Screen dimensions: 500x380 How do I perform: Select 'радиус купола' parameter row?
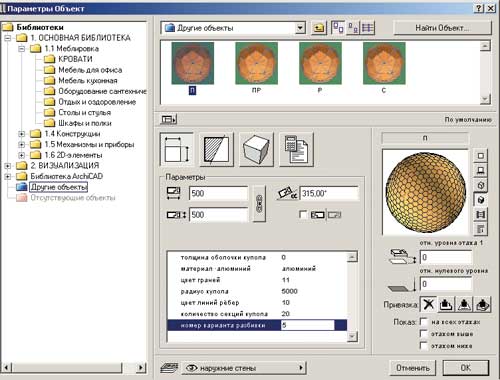(x=257, y=291)
